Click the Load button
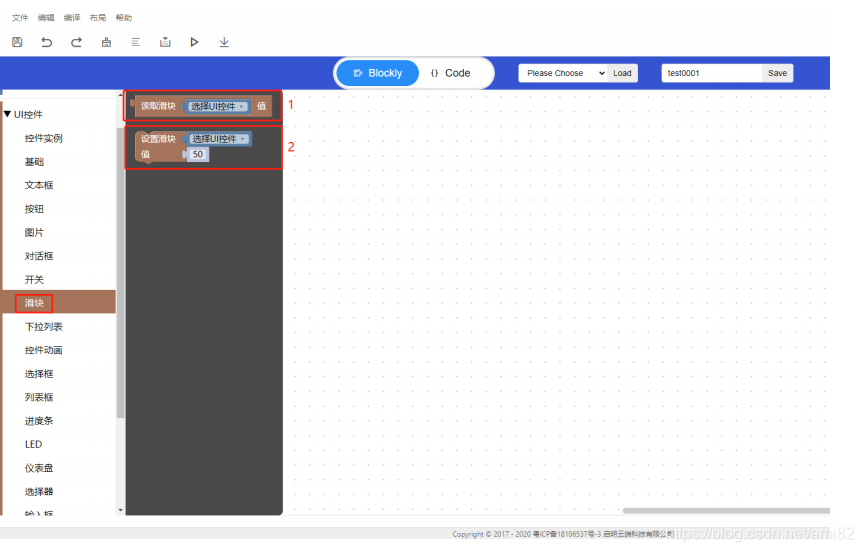 [x=622, y=73]
